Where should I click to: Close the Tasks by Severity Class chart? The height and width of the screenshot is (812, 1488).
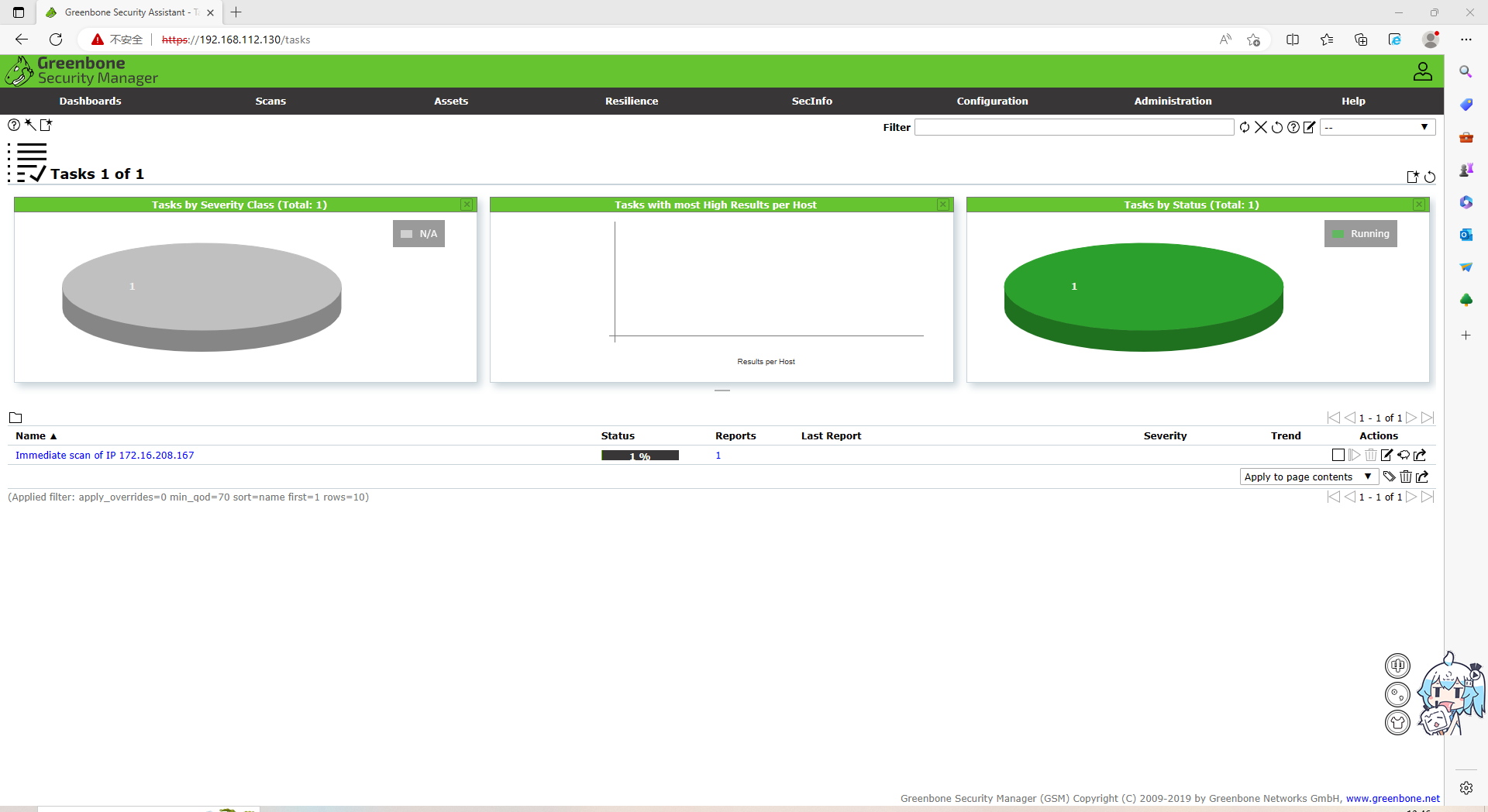coord(467,205)
